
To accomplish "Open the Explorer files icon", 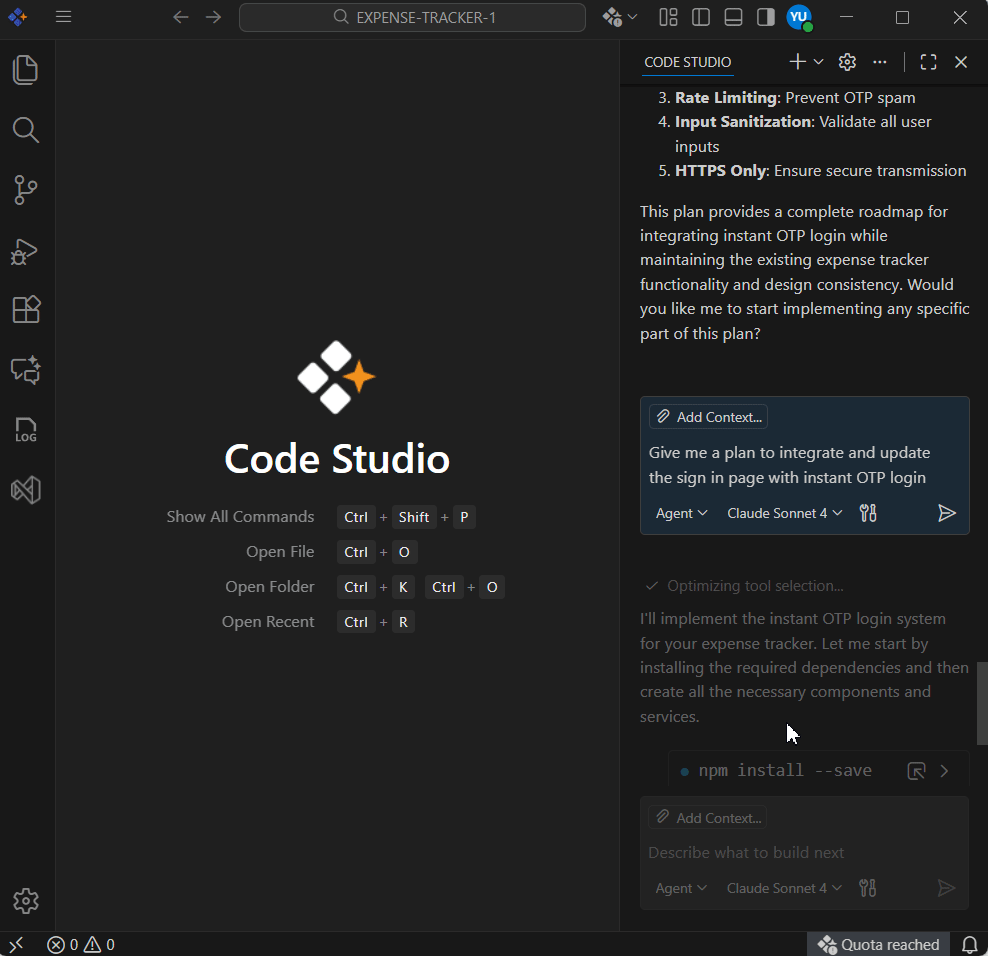I will [26, 70].
